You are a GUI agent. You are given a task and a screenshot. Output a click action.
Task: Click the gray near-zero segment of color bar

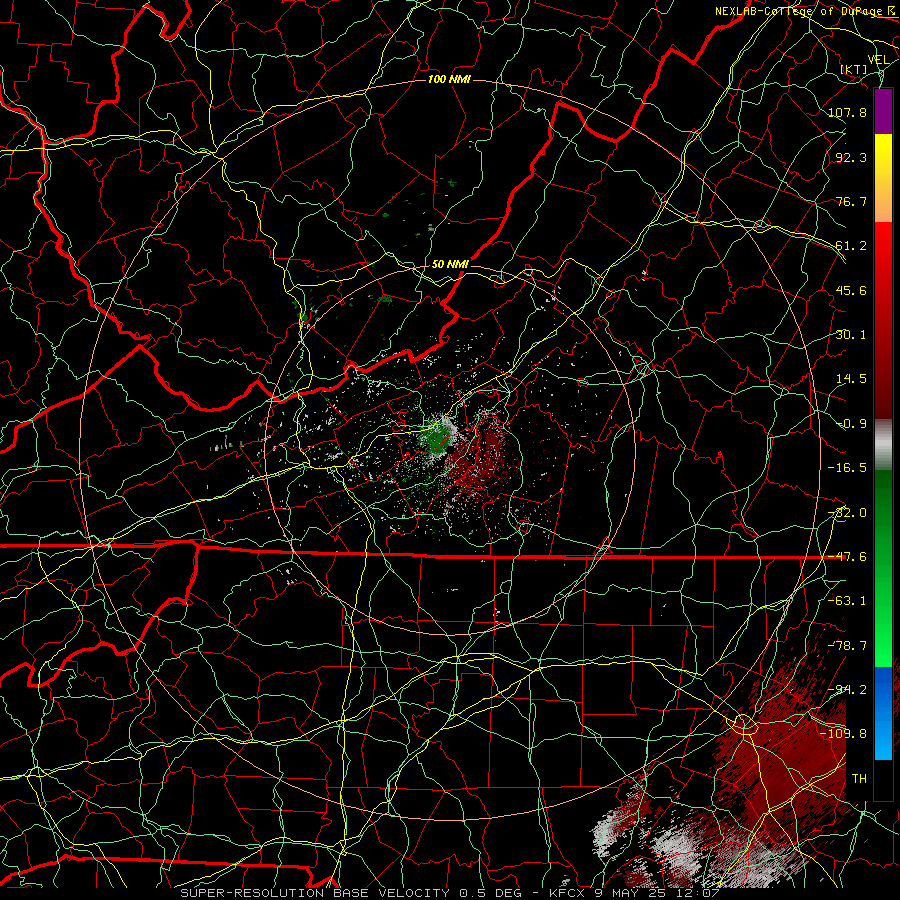point(883,444)
